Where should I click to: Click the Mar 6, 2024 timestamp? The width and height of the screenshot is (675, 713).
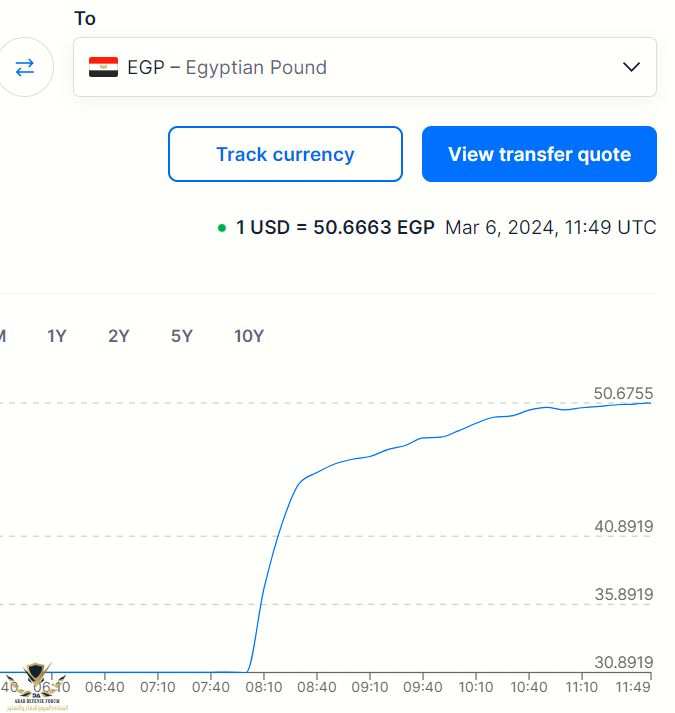[550, 227]
